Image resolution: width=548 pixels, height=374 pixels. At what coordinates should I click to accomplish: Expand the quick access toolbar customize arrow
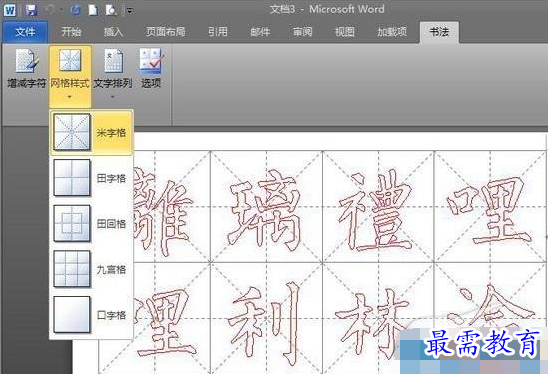coord(130,10)
